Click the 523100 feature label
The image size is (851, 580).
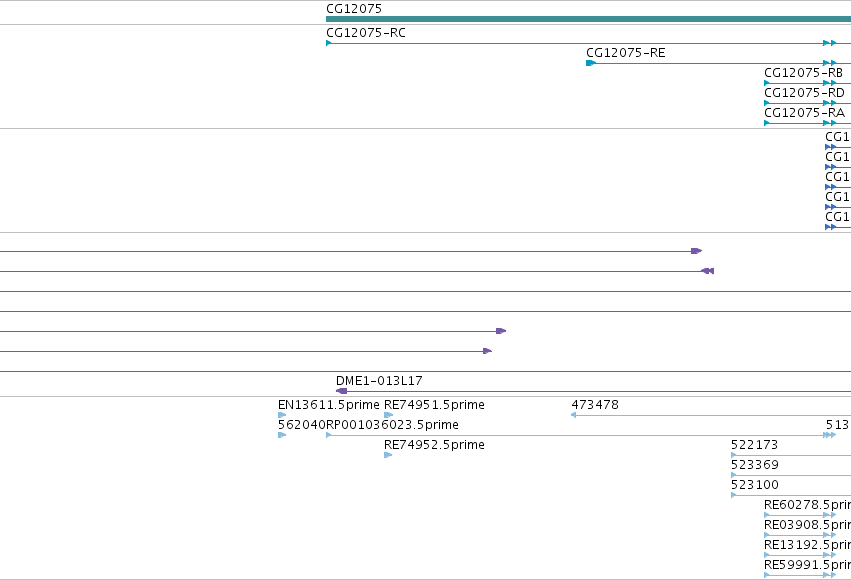(755, 485)
